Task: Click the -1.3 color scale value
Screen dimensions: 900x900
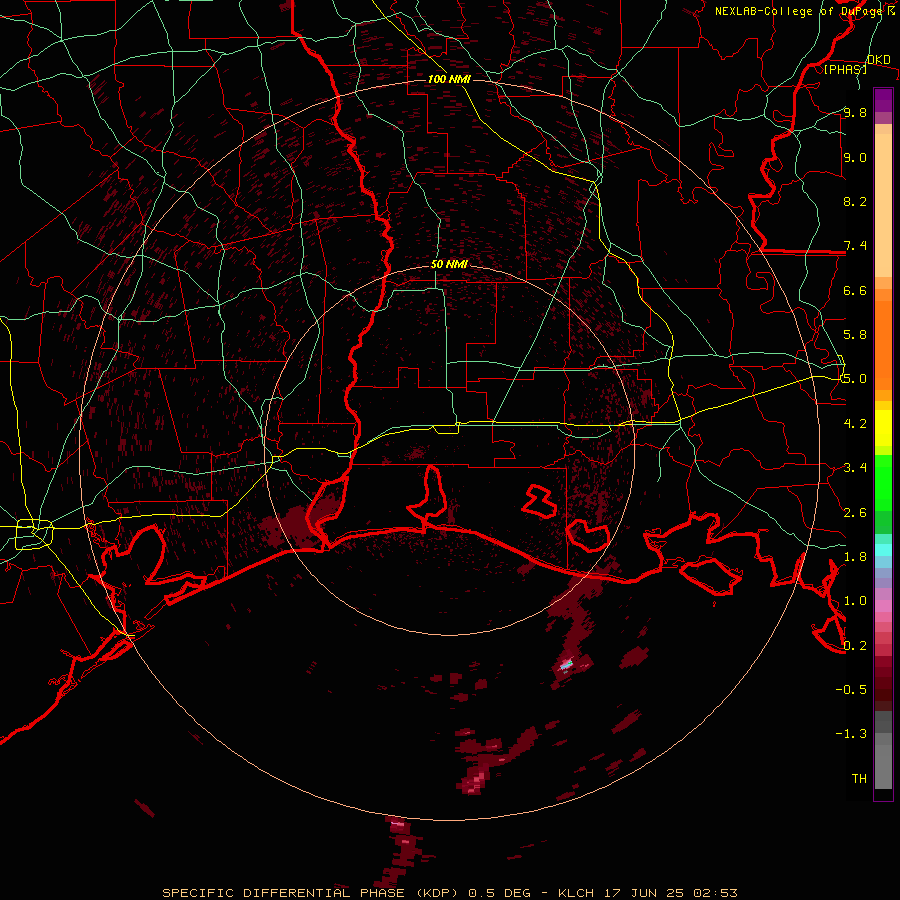Action: pos(851,734)
